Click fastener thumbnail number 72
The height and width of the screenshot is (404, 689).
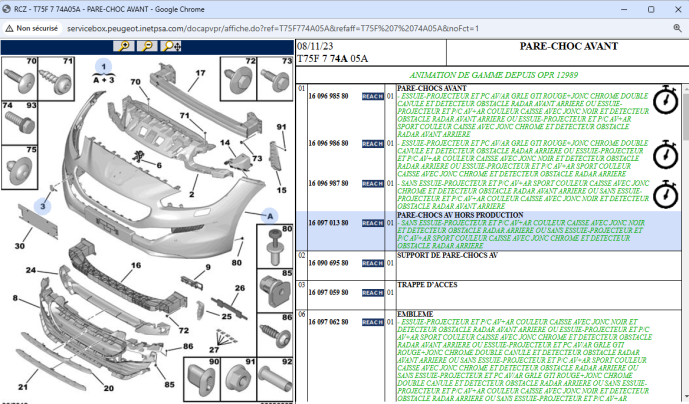[x=238, y=78]
